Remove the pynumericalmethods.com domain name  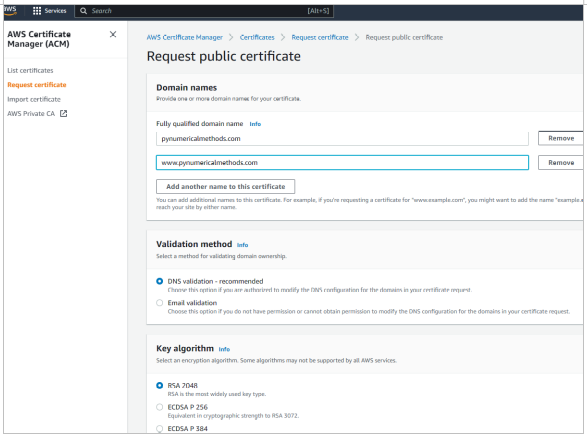561,138
